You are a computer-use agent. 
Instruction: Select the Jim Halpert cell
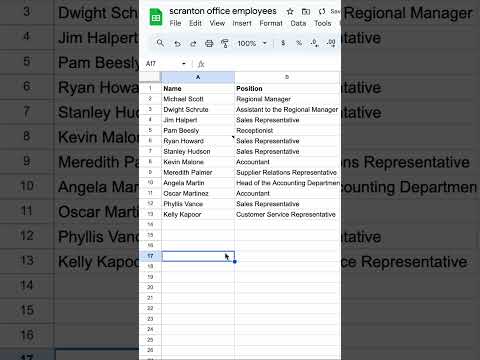[198, 120]
